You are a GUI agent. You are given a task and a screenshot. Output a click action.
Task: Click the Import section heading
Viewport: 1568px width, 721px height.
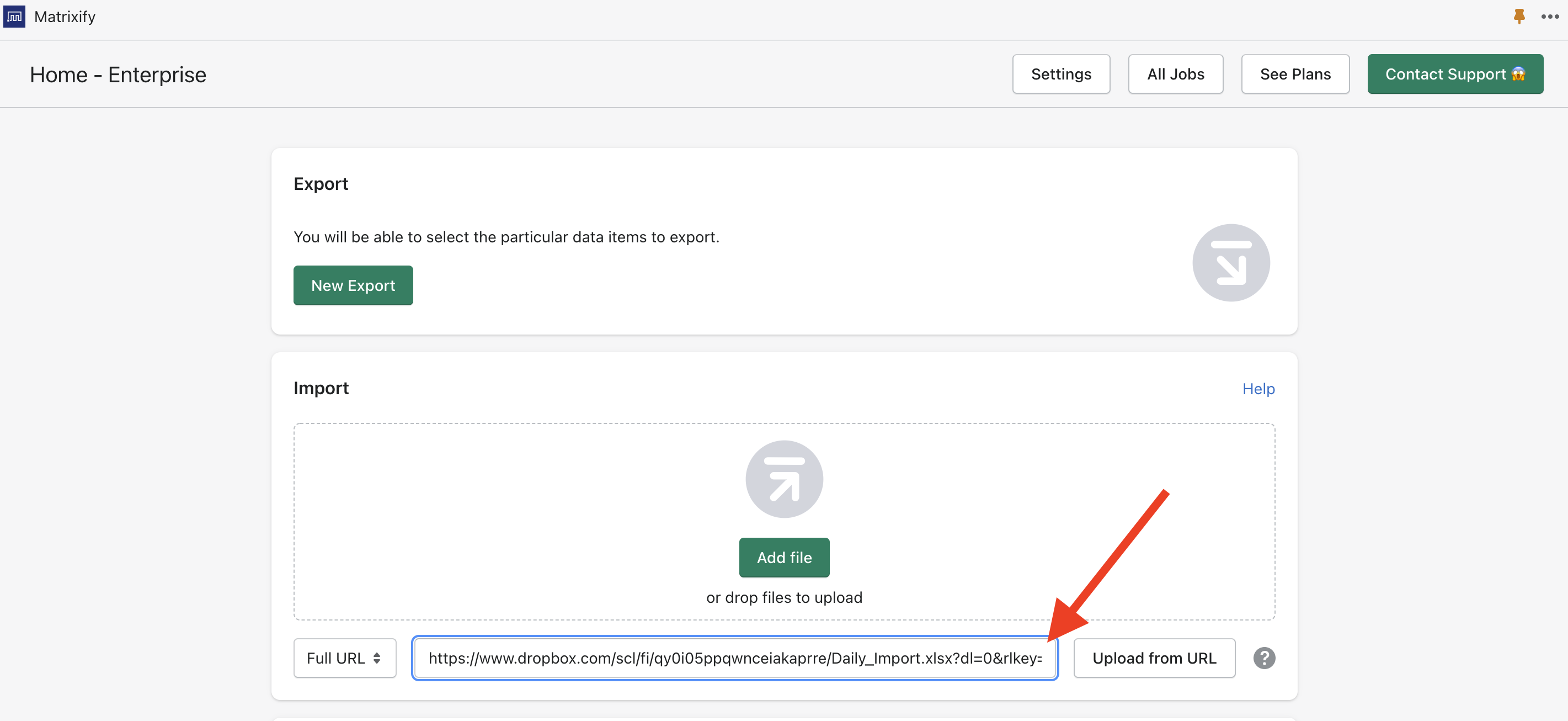[321, 388]
